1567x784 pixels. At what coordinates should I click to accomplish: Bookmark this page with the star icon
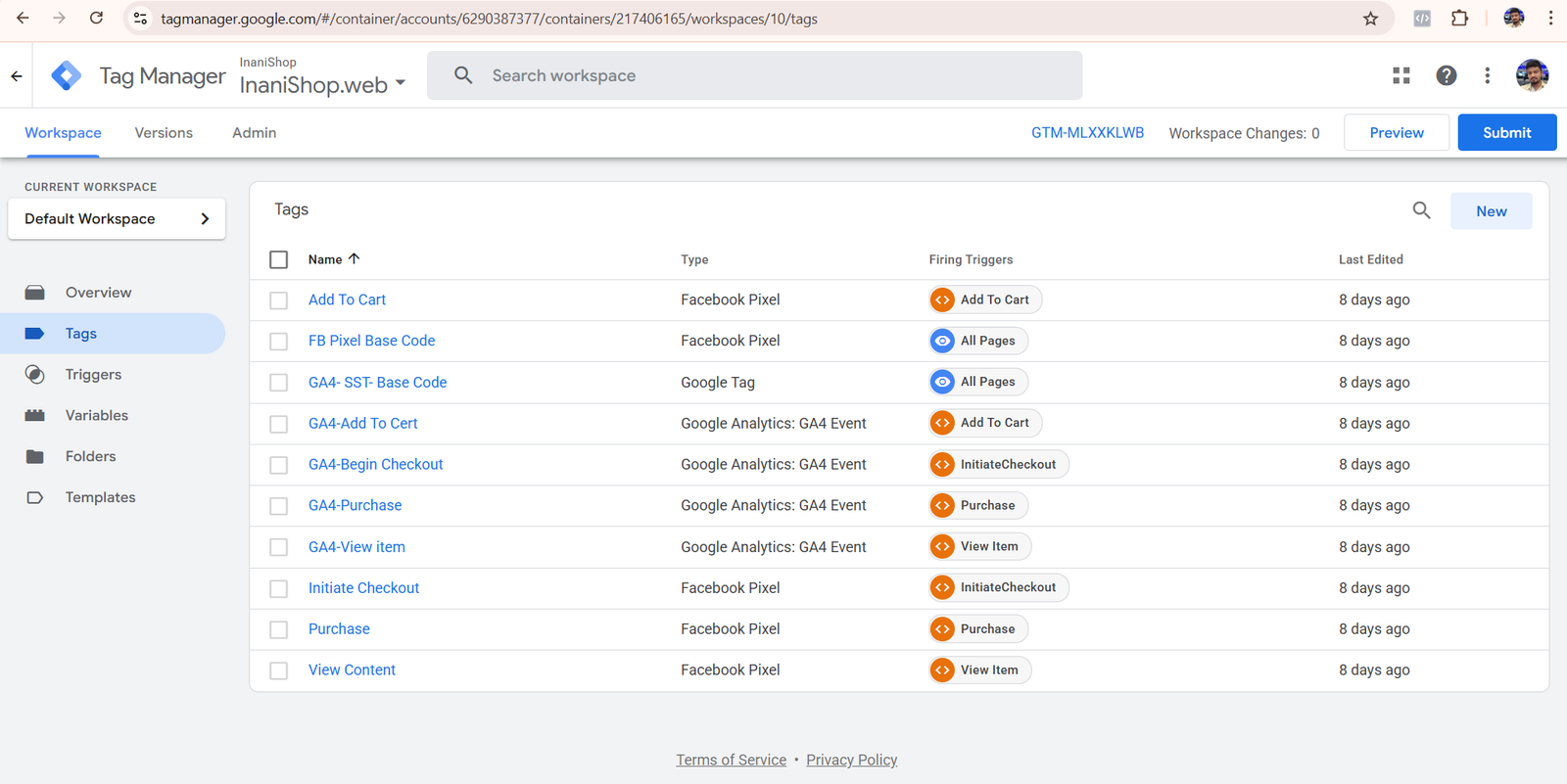coord(1370,19)
